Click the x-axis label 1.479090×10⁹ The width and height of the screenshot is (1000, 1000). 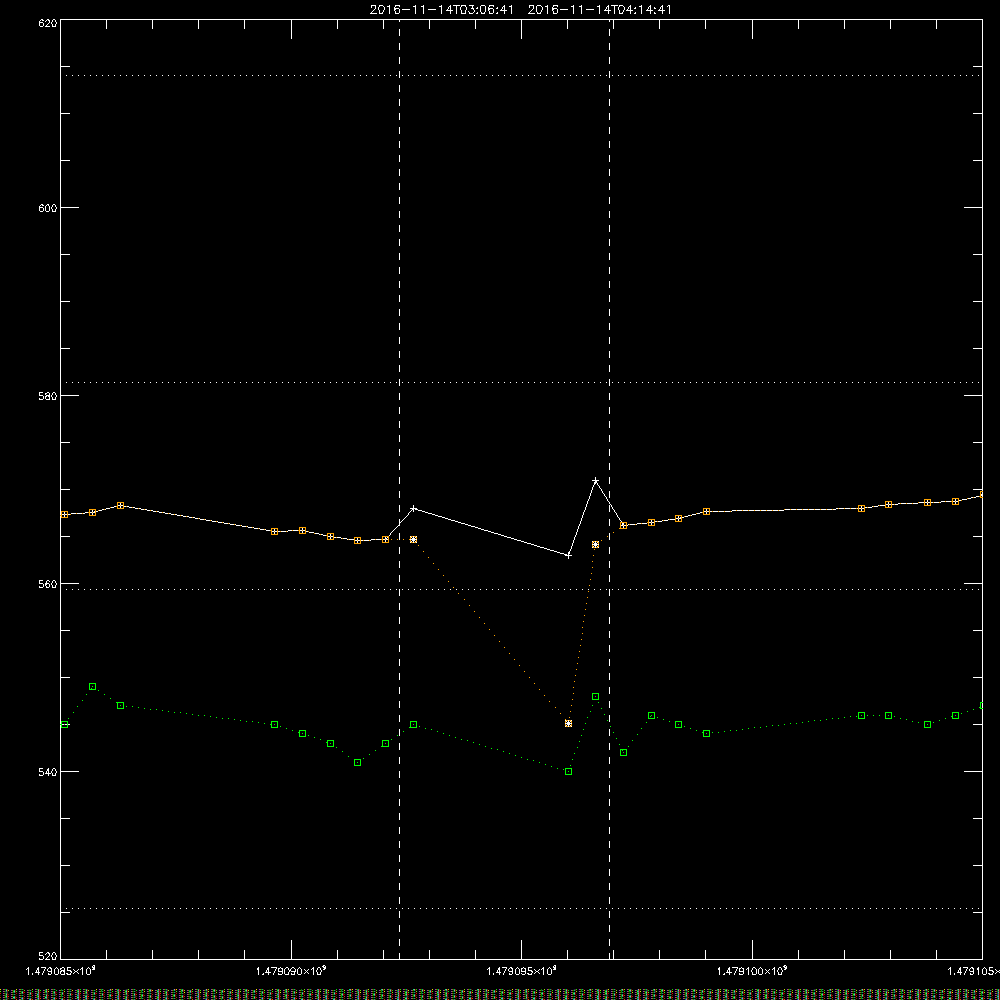coord(291,971)
